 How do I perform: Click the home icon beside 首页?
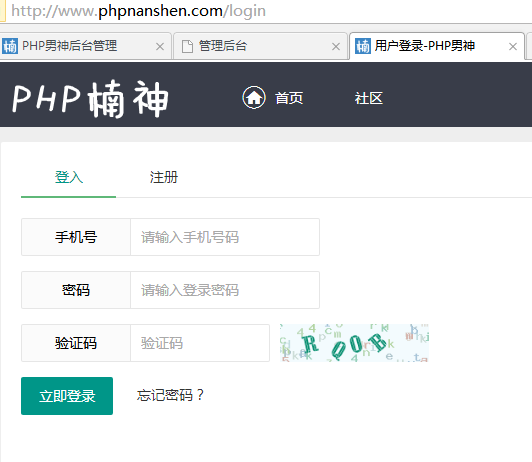click(254, 97)
